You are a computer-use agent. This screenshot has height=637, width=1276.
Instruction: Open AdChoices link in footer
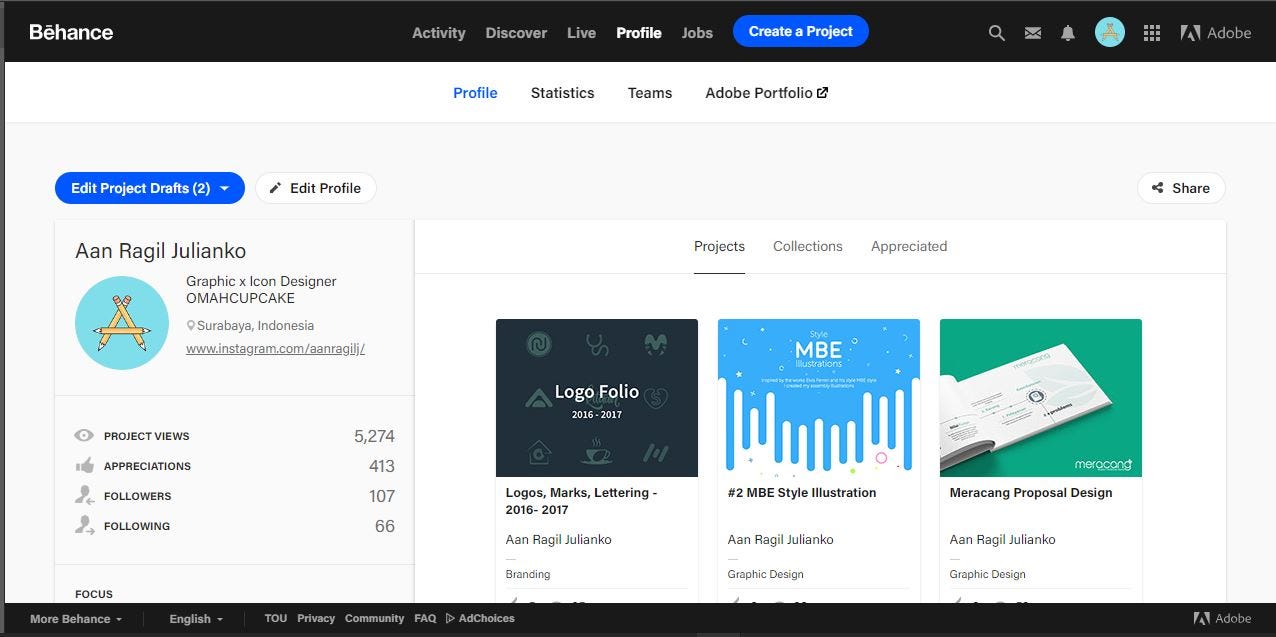coord(480,619)
